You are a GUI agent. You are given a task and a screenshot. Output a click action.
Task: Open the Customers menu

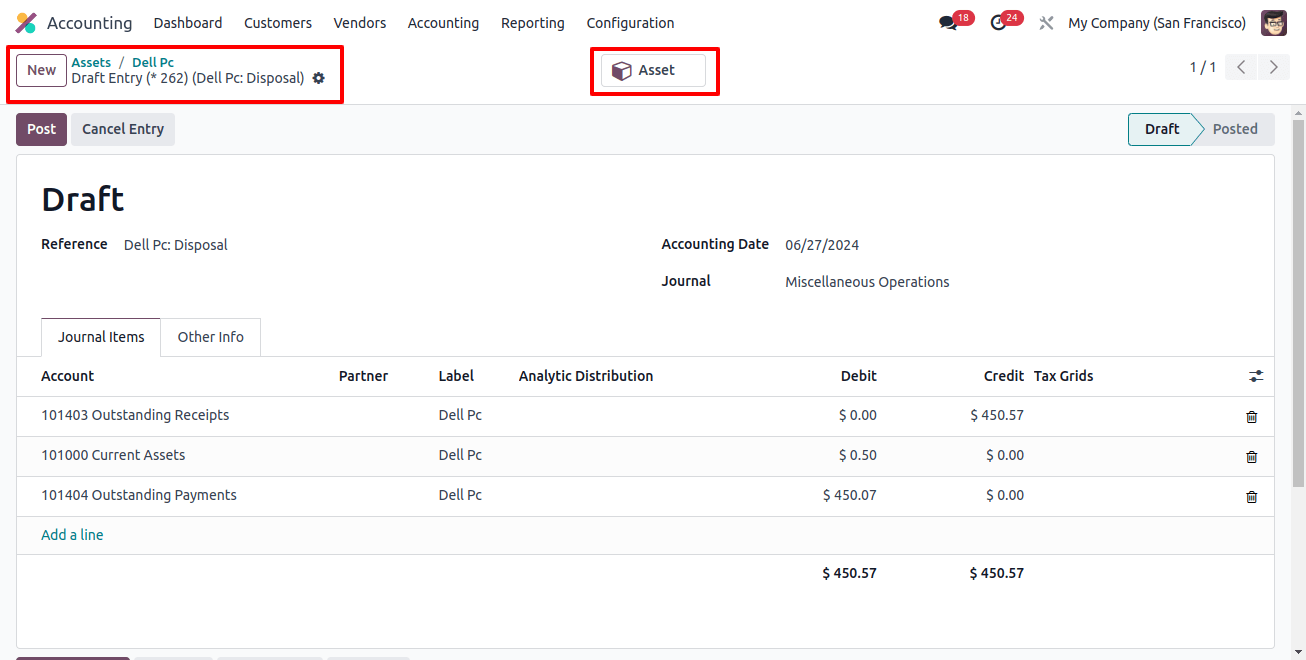(x=278, y=23)
